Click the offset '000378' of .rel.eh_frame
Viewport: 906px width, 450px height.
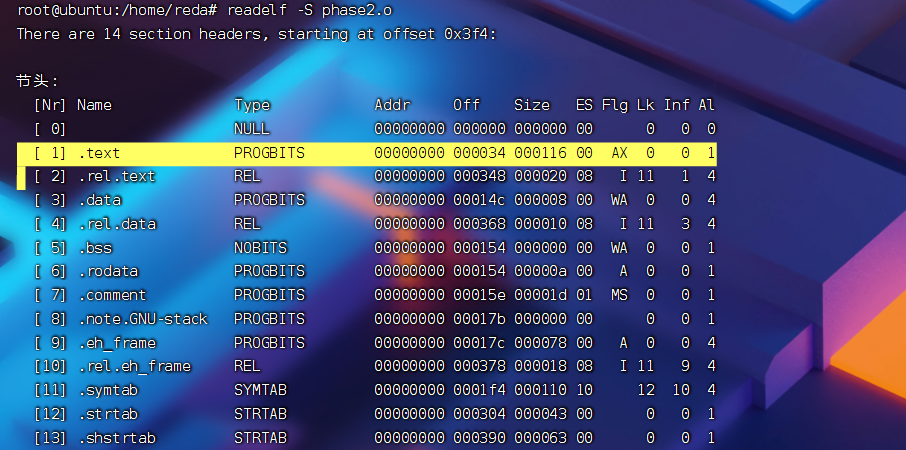point(480,366)
